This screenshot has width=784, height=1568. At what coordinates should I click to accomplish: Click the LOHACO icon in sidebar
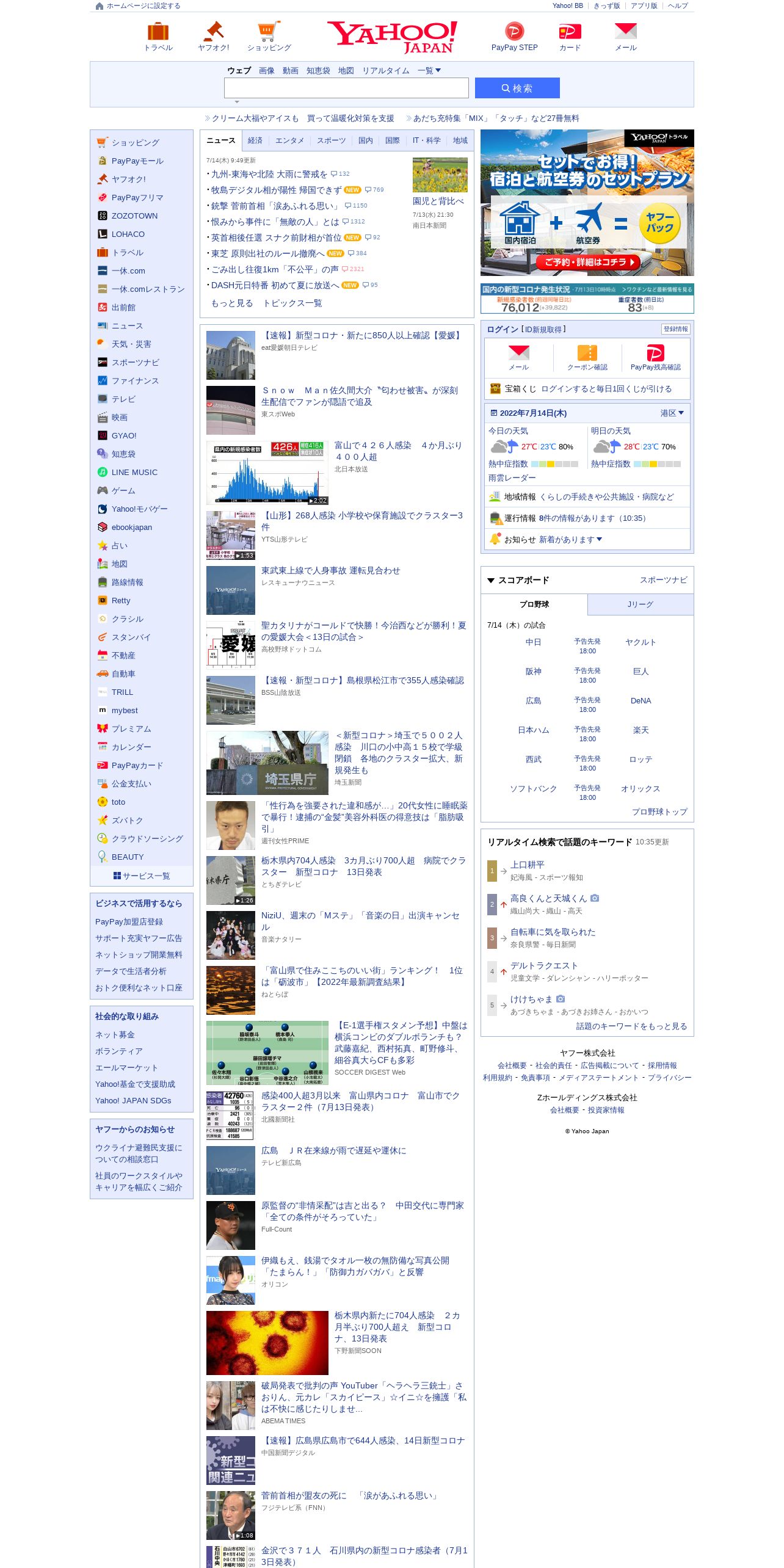(x=103, y=234)
